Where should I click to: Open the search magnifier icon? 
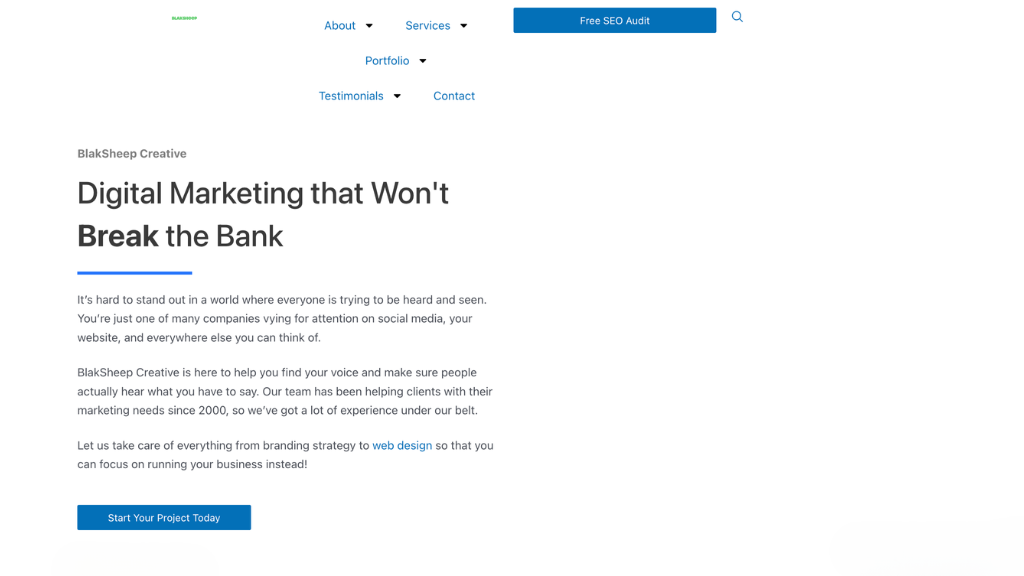point(737,17)
